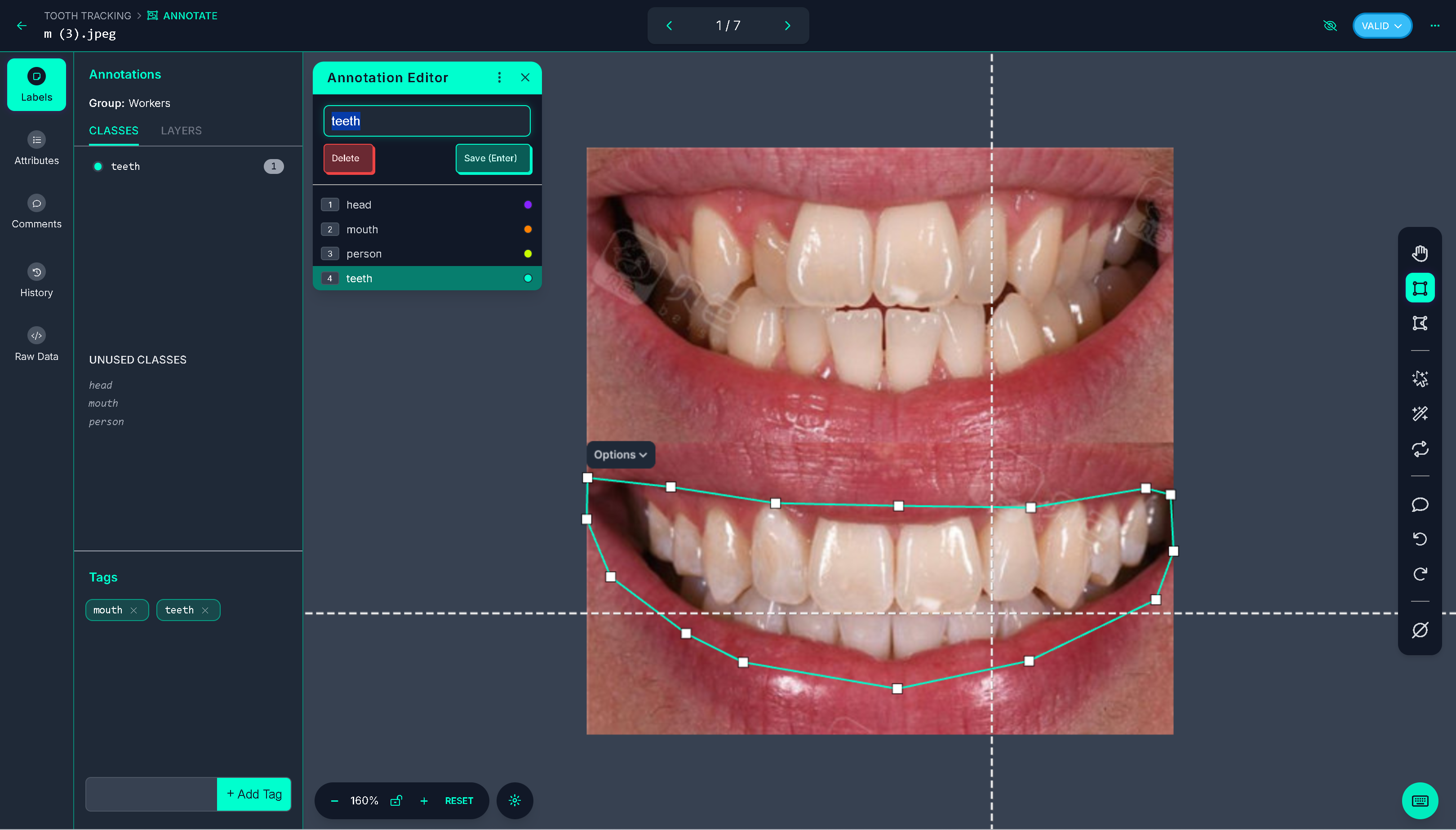Open the History sidebar panel
This screenshot has height=830, width=1456.
point(36,280)
